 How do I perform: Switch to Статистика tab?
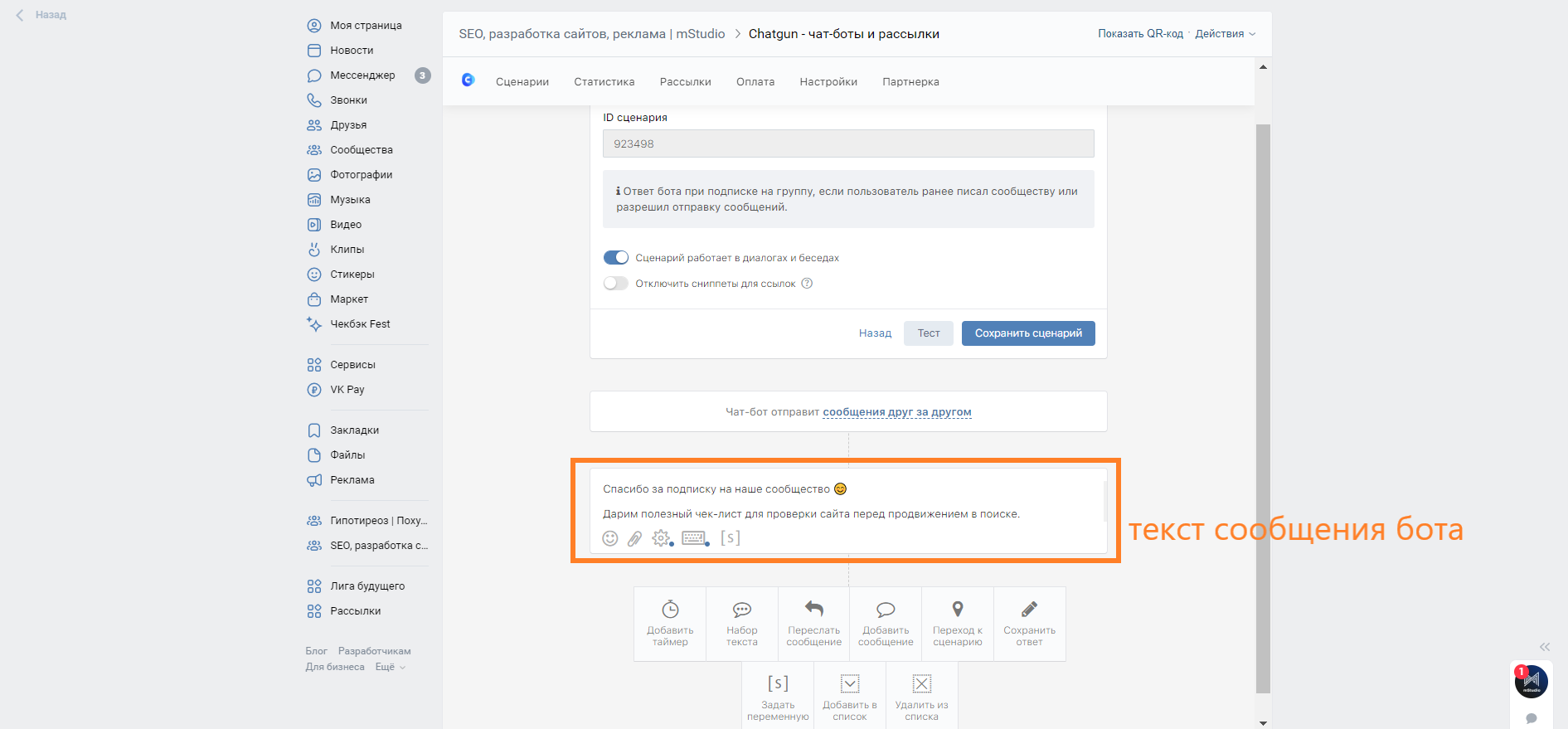pos(604,82)
